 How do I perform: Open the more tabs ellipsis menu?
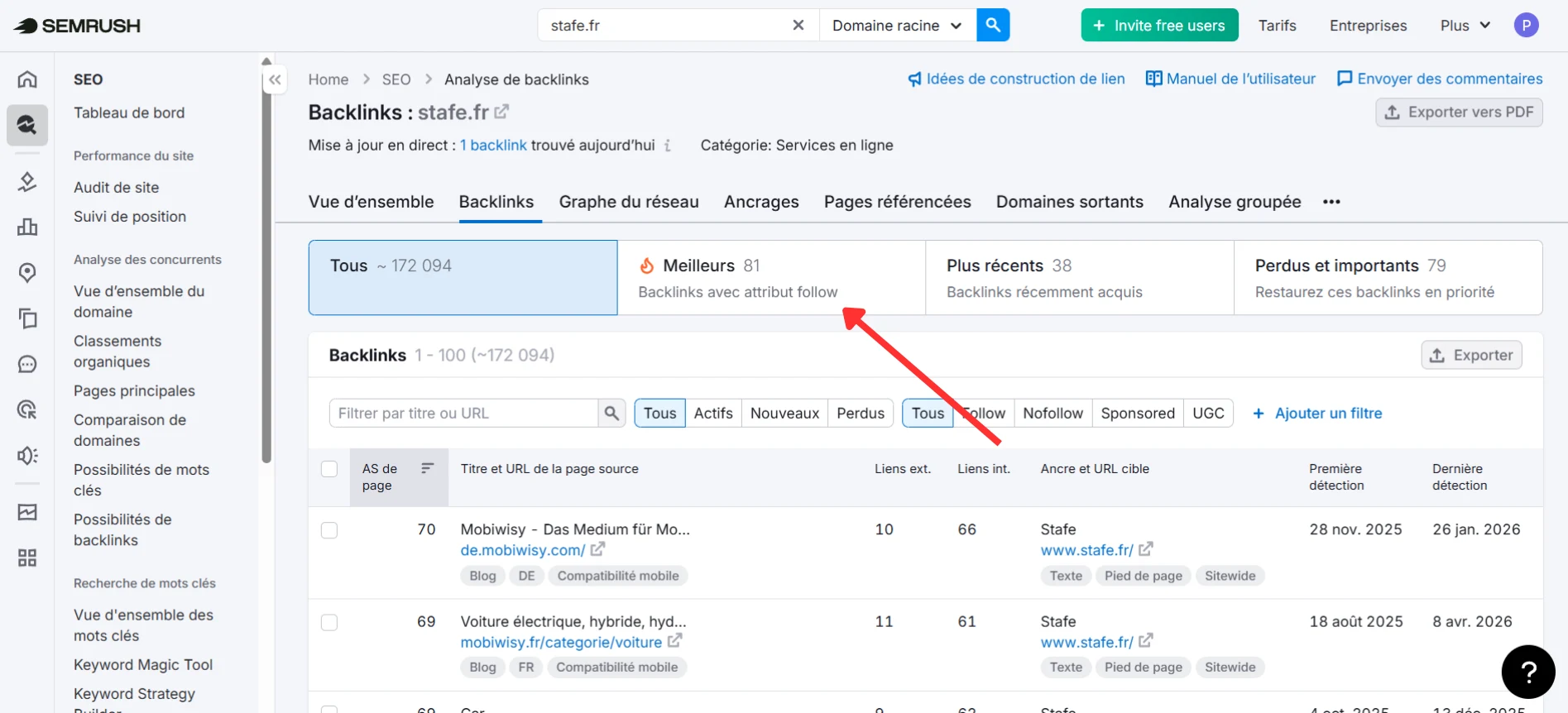pyautogui.click(x=1331, y=202)
